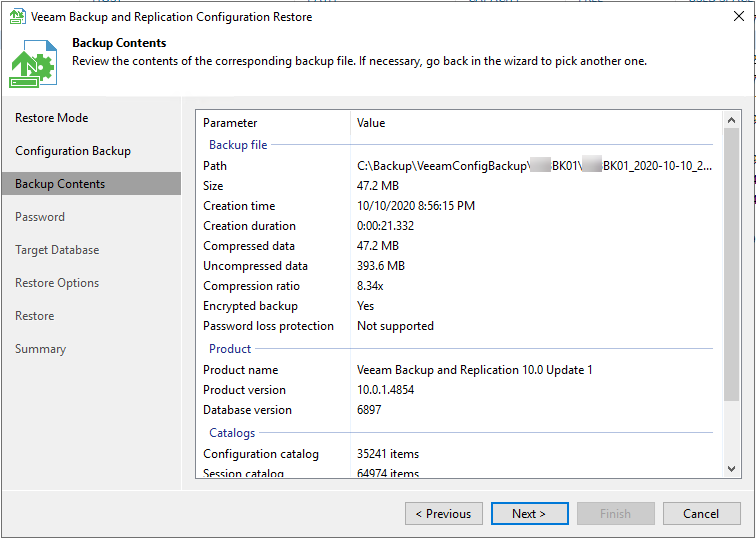Click the Yes value for encryption

pos(365,306)
